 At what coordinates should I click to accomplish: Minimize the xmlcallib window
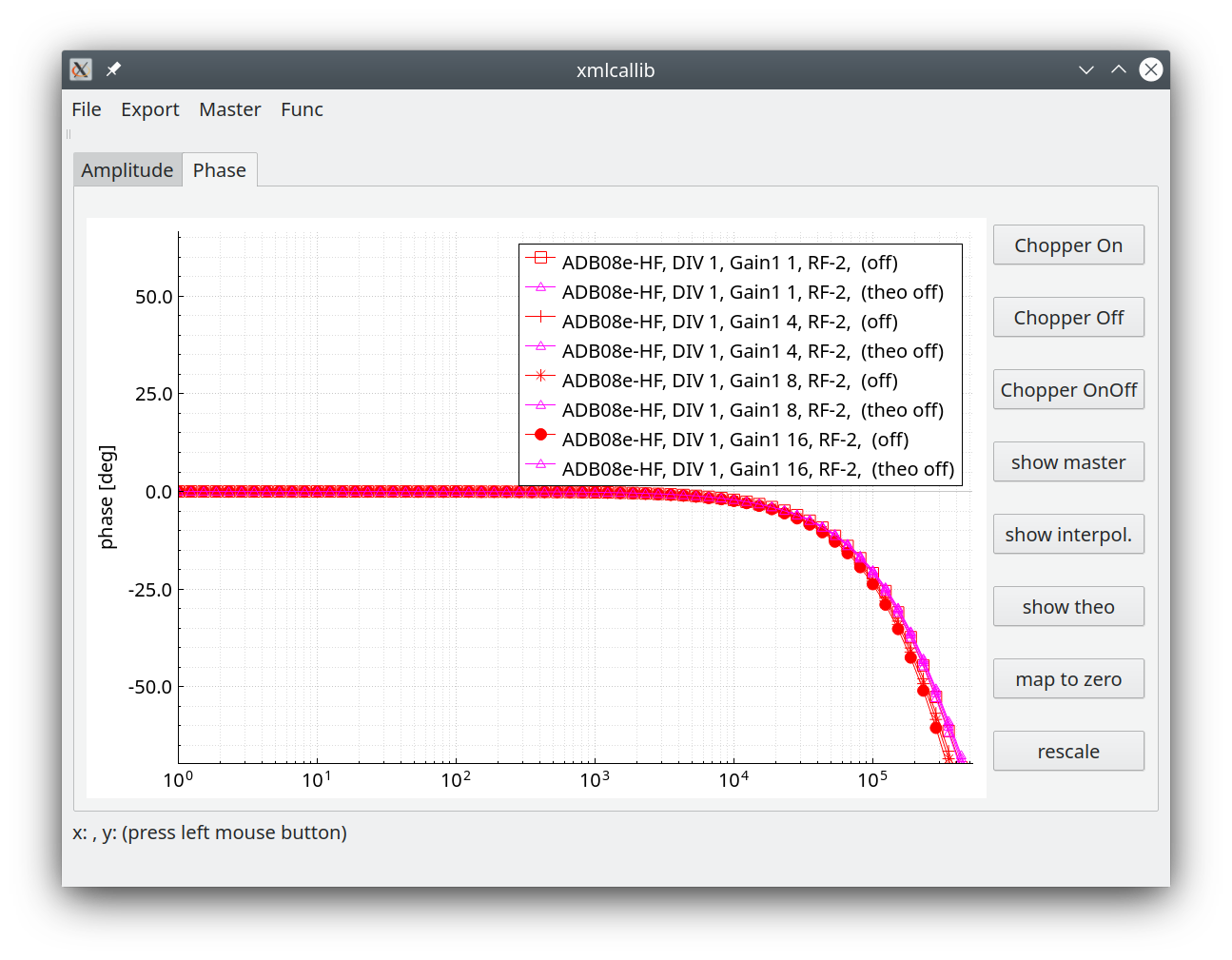tap(1086, 69)
